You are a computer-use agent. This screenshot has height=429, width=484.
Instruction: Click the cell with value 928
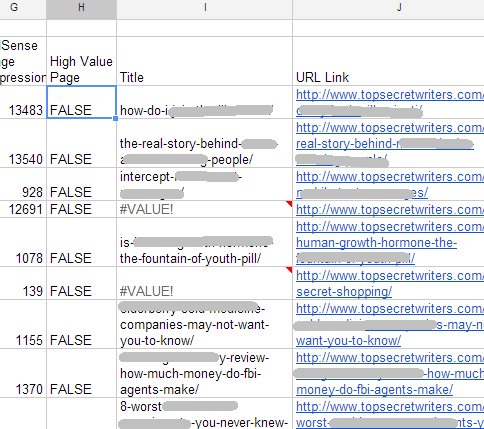[23, 184]
